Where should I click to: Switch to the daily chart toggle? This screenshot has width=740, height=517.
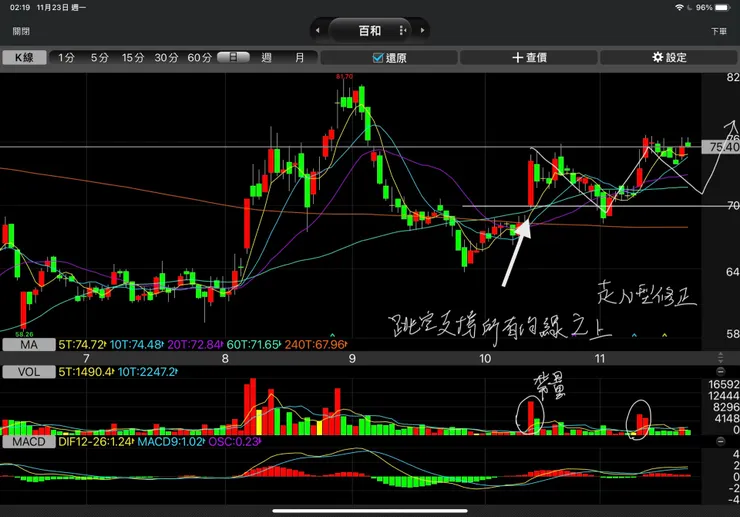(x=233, y=58)
